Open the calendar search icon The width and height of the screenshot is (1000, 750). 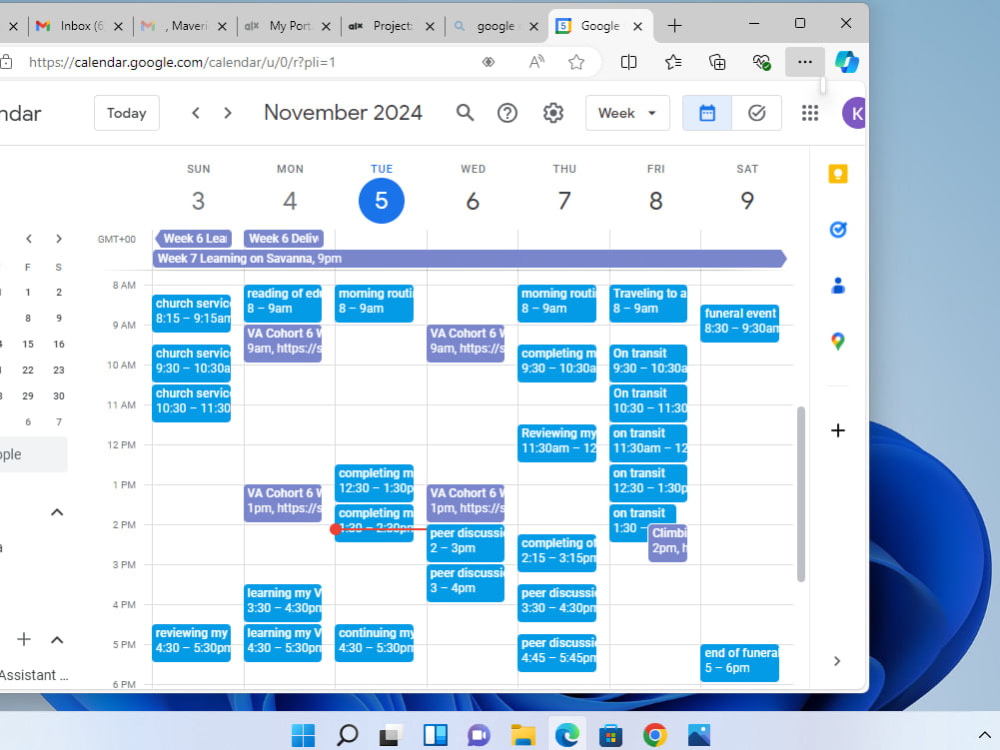pyautogui.click(x=465, y=113)
